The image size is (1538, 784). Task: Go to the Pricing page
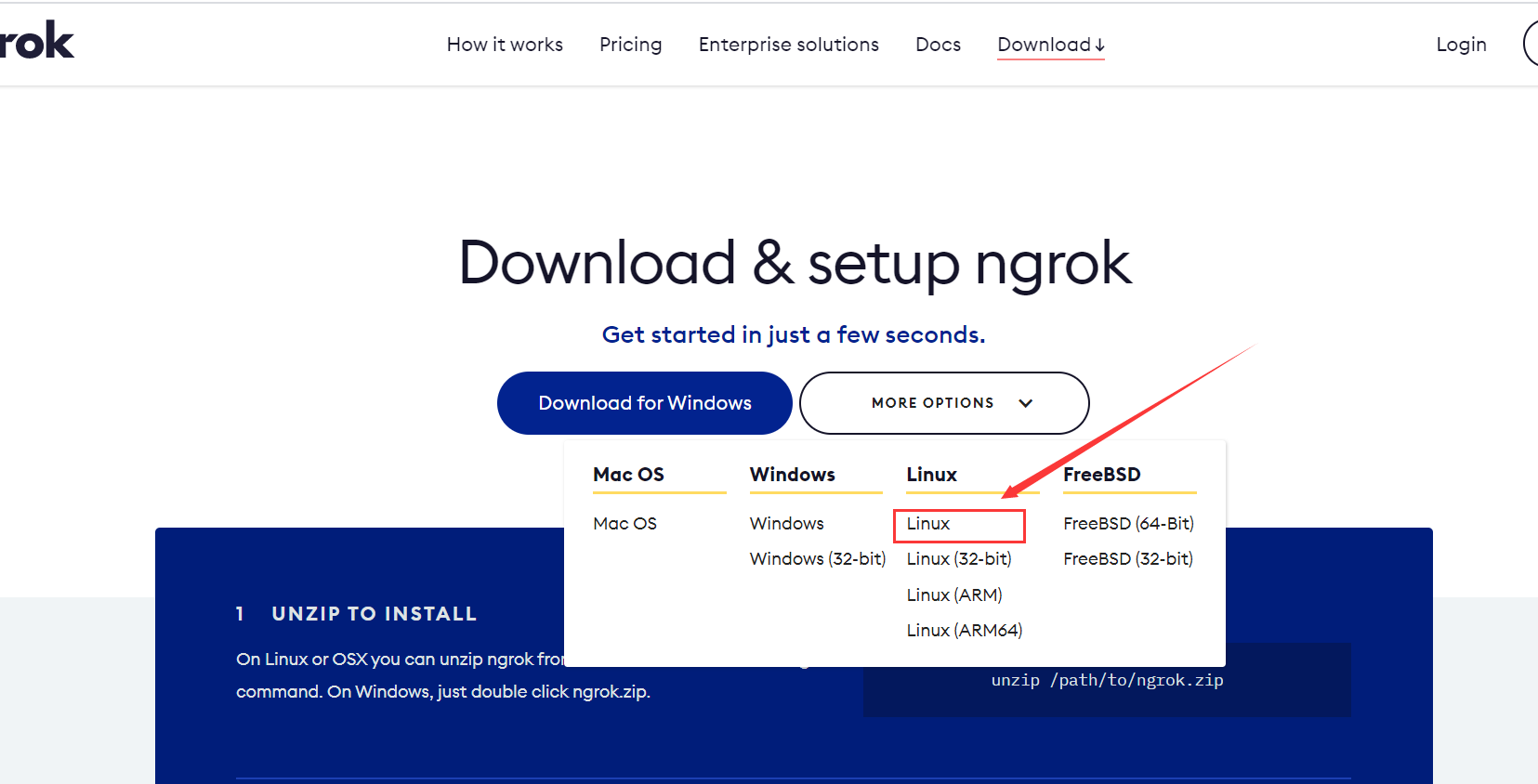(631, 45)
